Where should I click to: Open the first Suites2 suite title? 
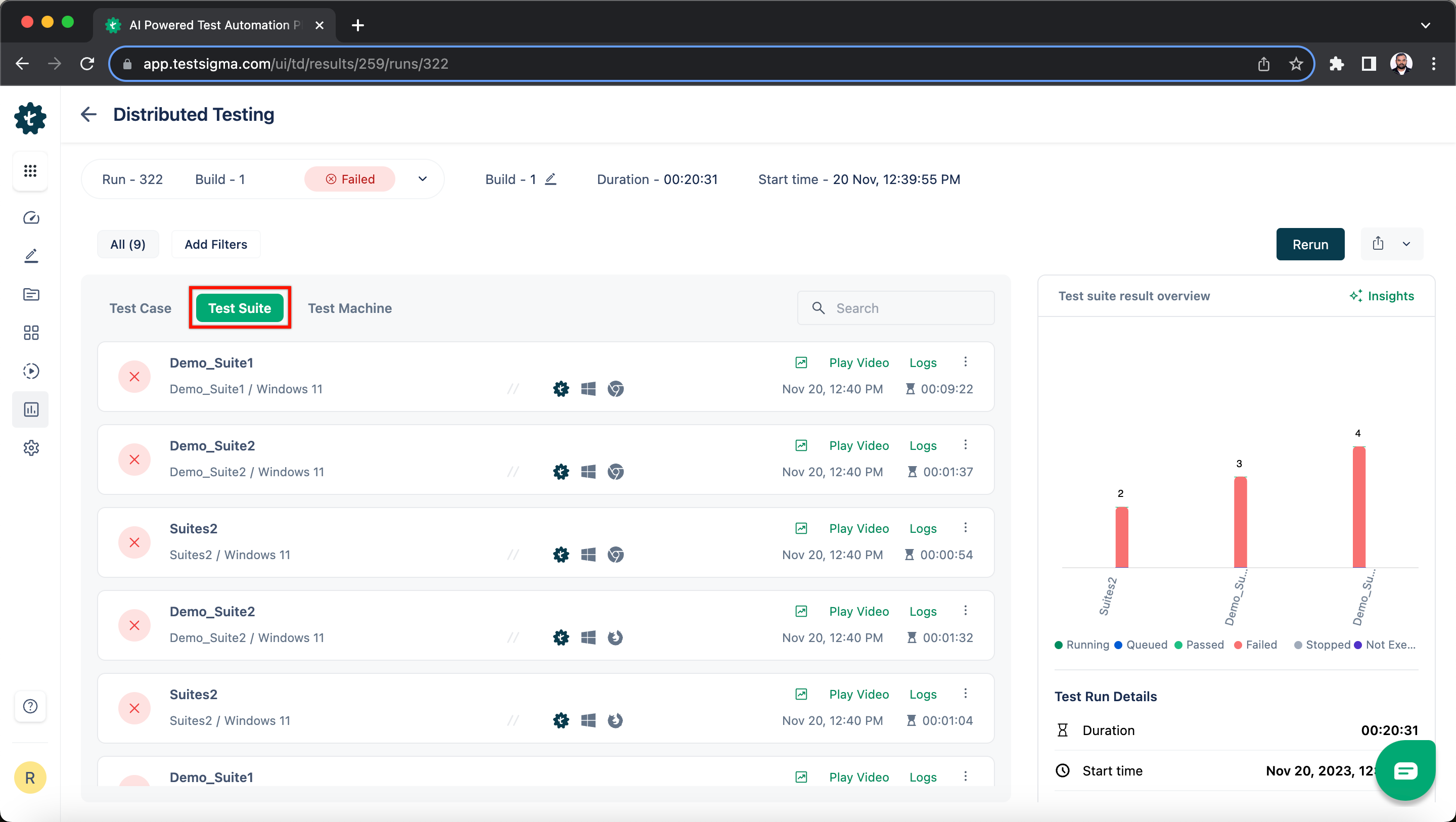pyautogui.click(x=193, y=529)
